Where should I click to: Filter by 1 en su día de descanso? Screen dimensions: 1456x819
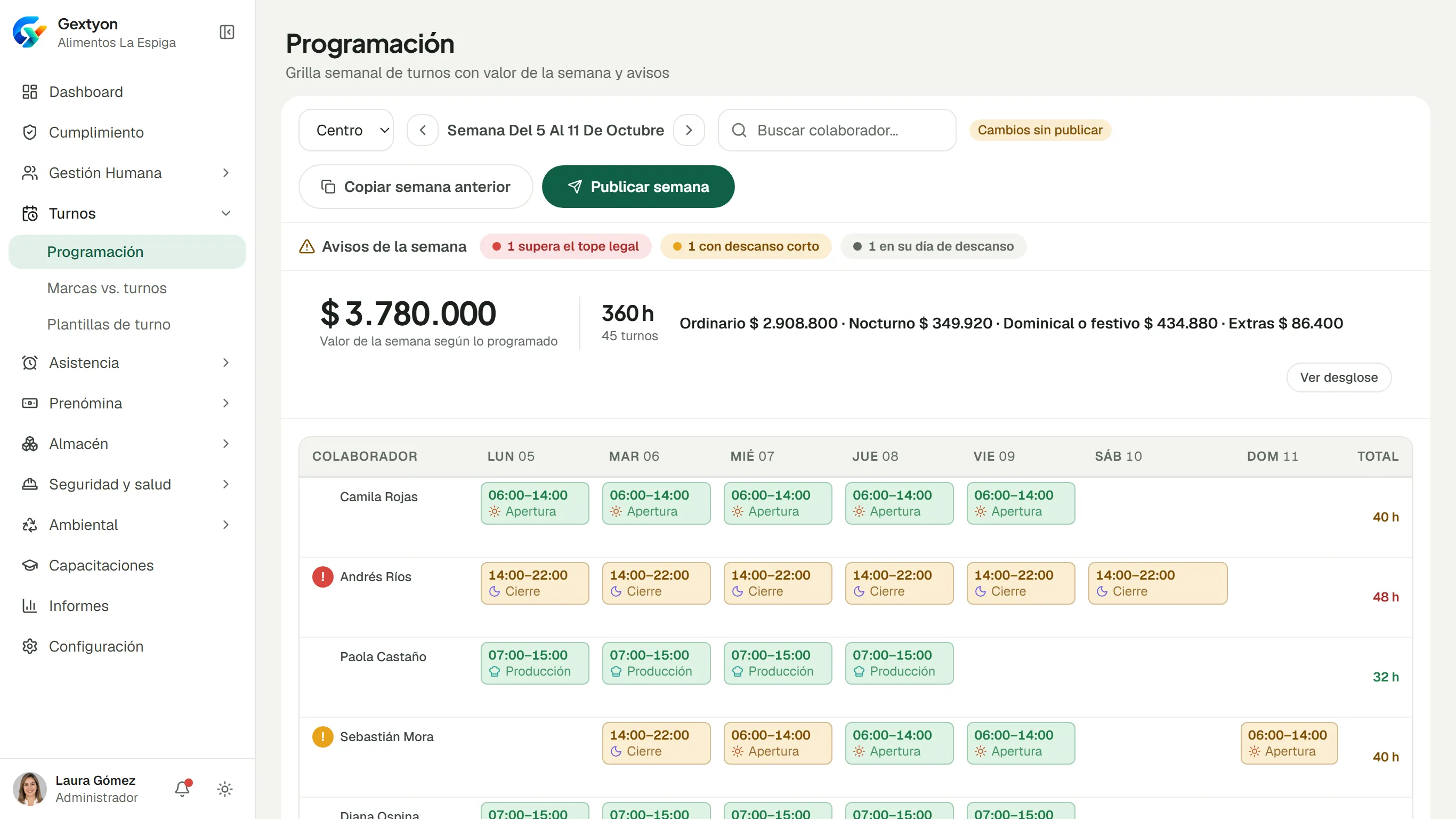click(x=933, y=246)
